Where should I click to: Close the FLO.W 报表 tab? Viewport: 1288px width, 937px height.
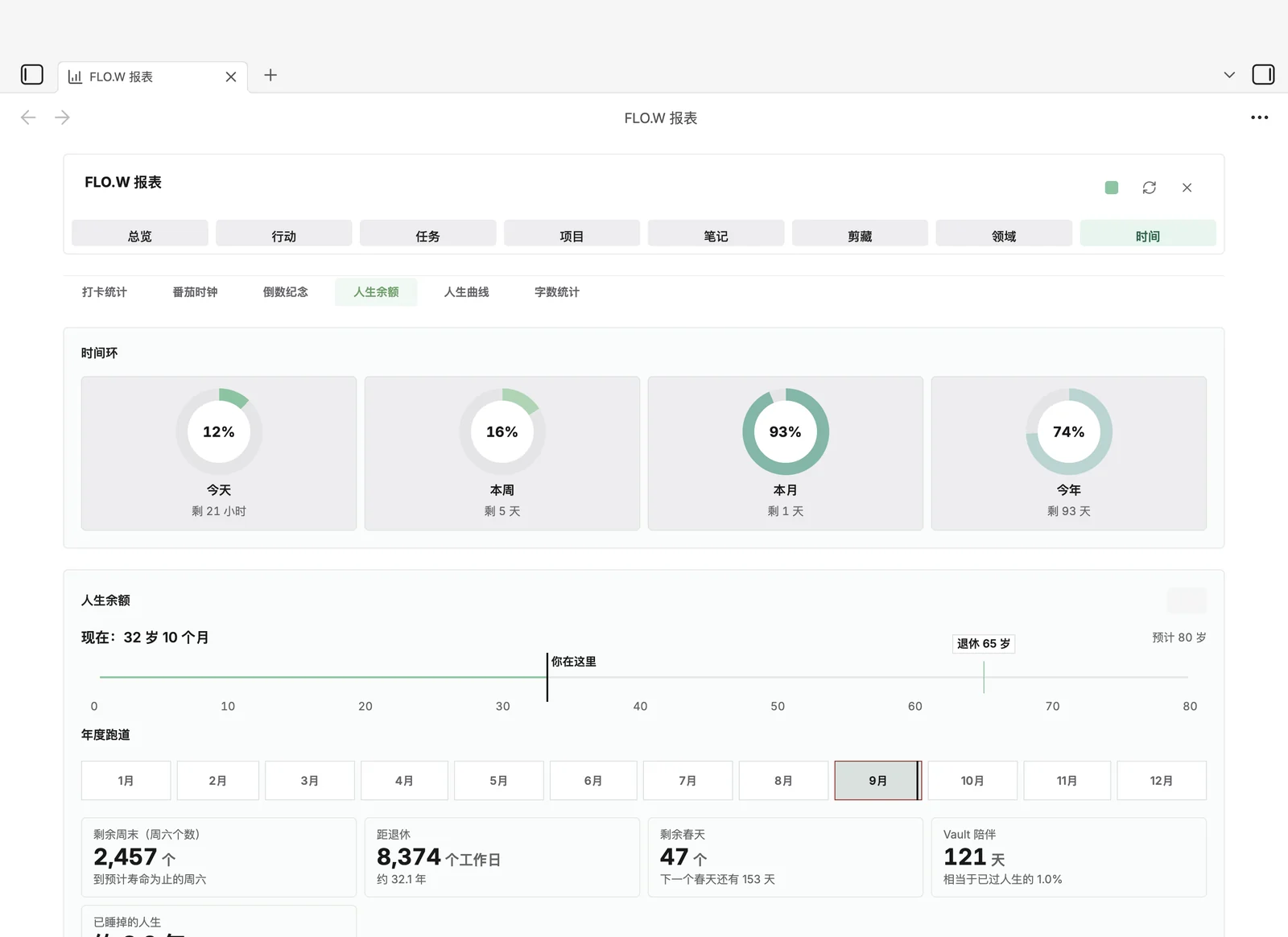click(x=231, y=76)
